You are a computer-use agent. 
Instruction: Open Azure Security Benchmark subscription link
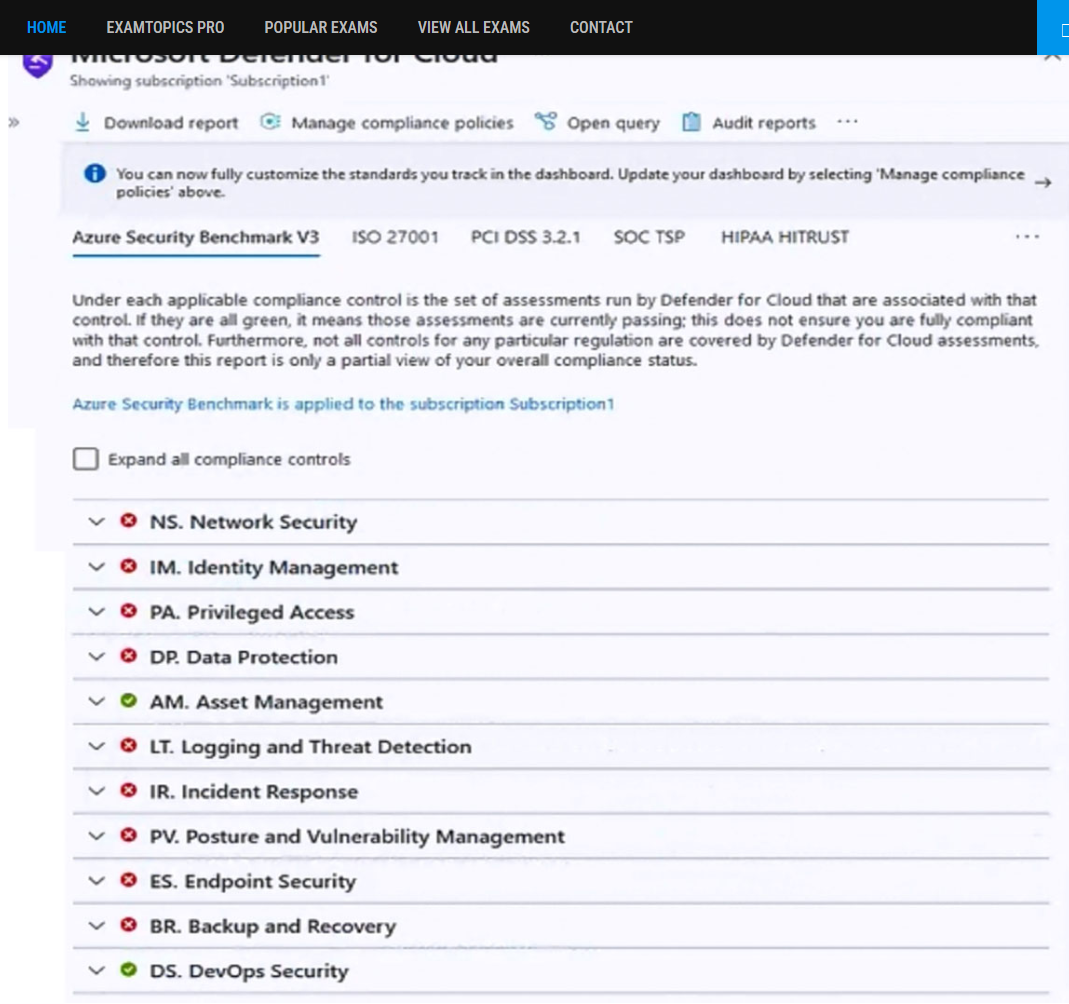tap(343, 404)
